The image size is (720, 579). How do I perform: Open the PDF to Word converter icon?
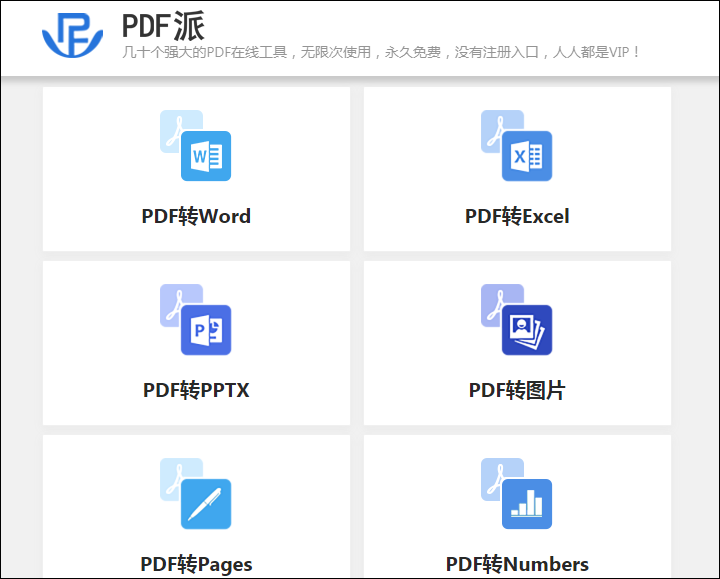pos(196,146)
